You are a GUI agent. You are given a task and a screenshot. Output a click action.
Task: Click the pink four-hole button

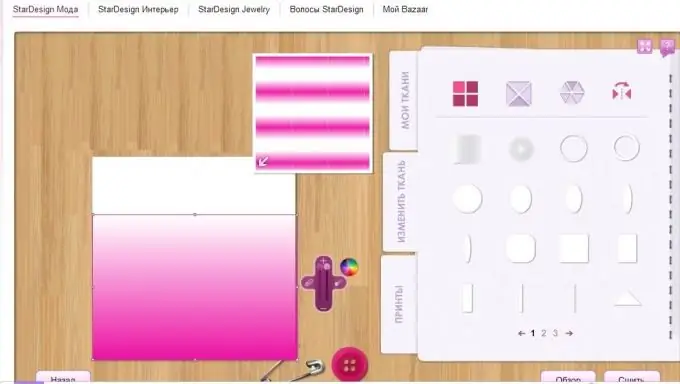pyautogui.click(x=350, y=364)
